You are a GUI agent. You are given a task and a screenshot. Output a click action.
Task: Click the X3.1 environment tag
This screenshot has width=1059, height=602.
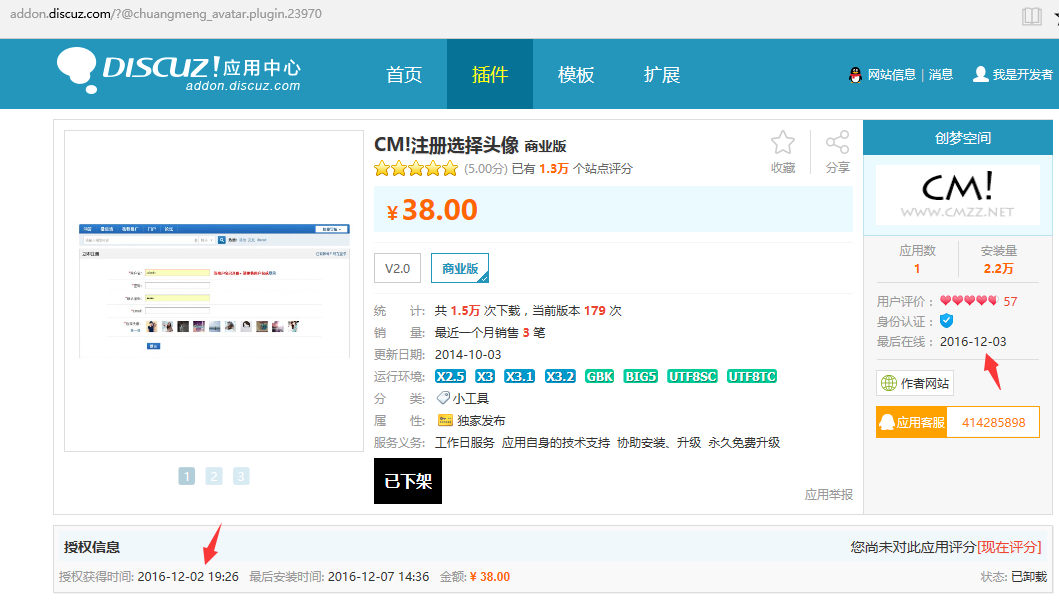[519, 376]
